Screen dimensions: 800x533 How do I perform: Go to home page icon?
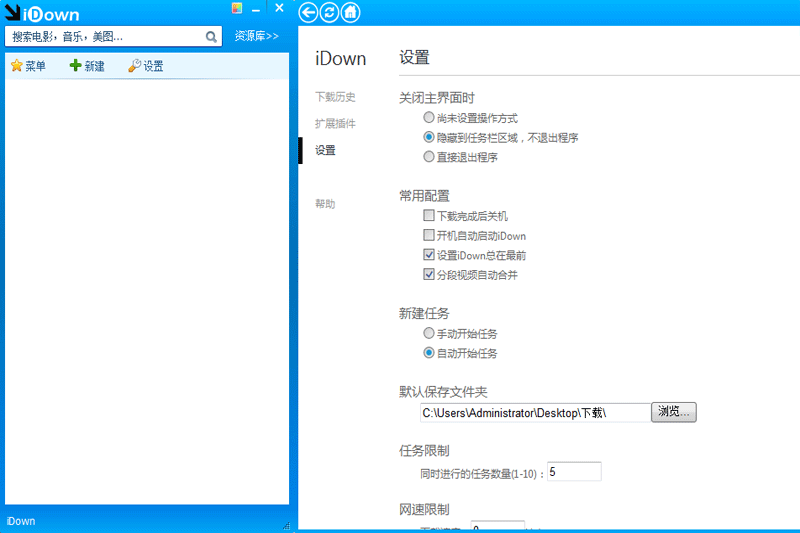coord(351,12)
